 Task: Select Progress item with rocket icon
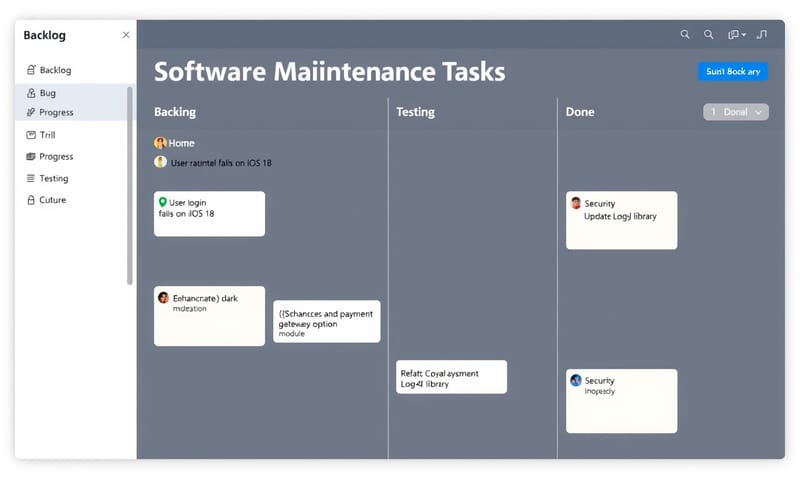pyautogui.click(x=56, y=113)
